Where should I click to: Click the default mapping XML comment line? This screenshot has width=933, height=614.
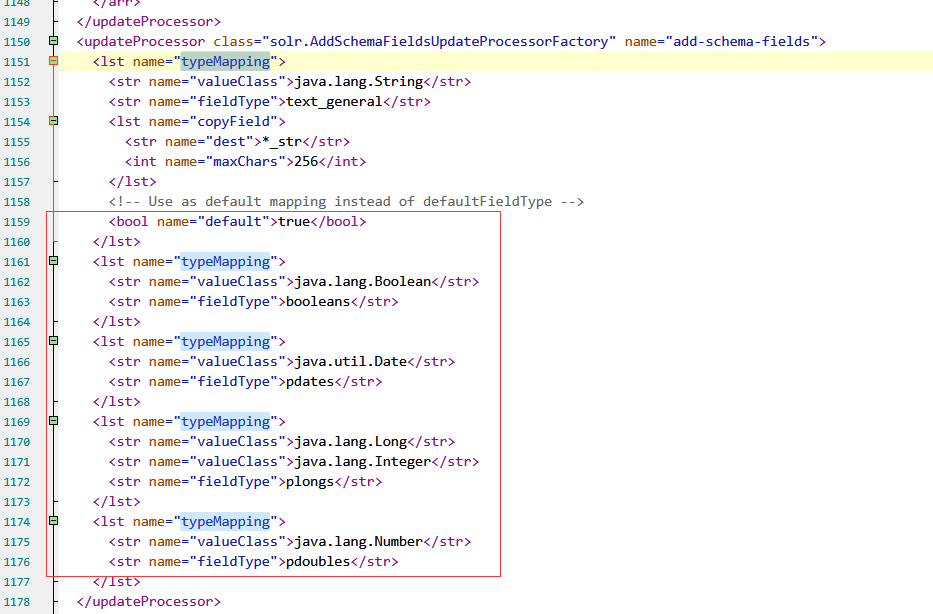[x=346, y=202]
